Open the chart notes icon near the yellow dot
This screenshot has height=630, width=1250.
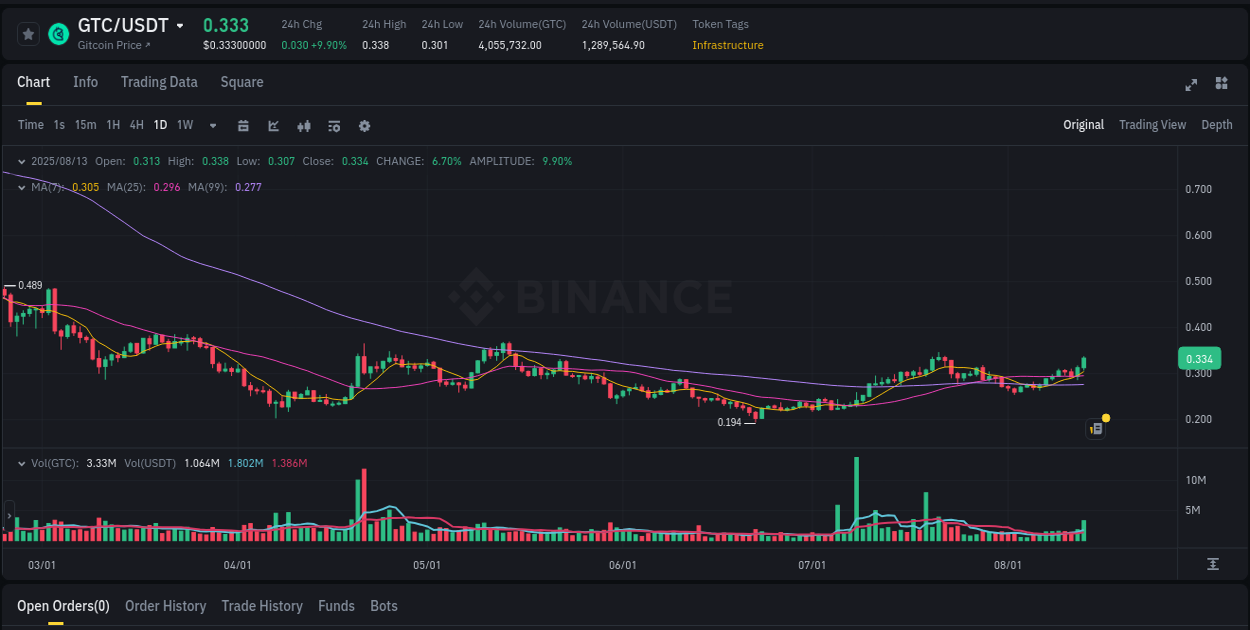[1094, 428]
